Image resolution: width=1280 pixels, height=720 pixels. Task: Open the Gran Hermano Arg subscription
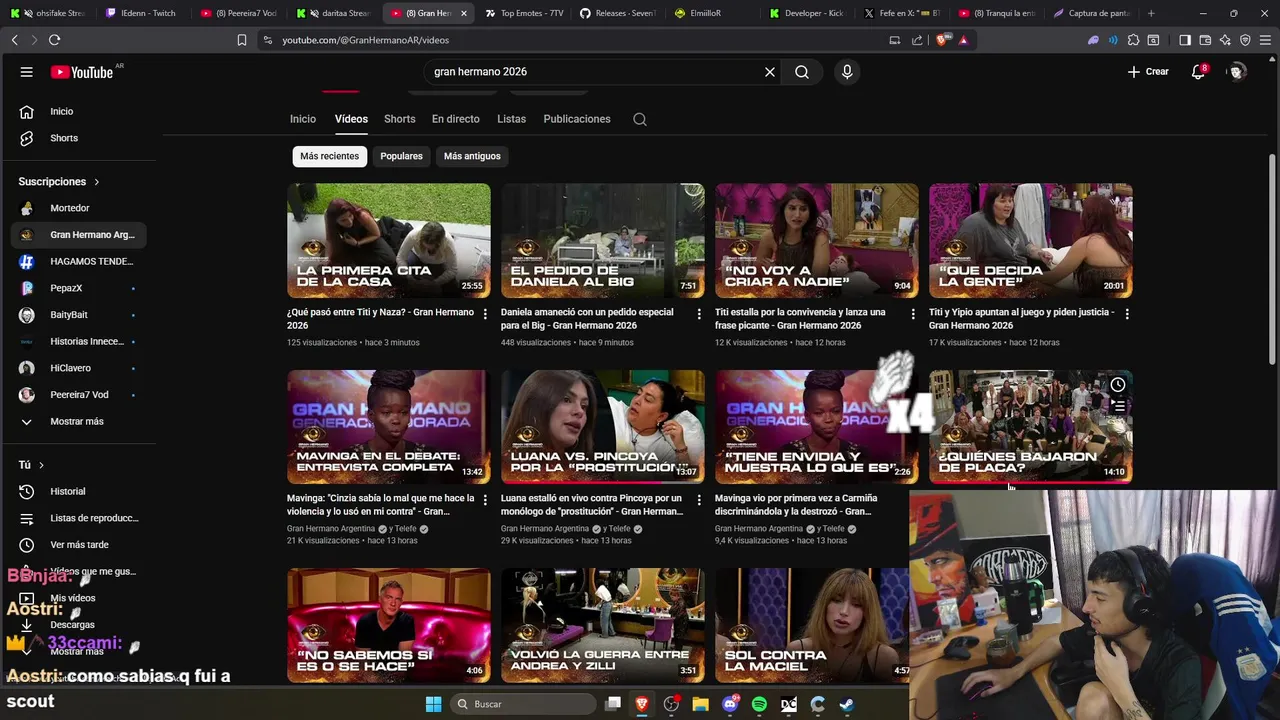78,235
